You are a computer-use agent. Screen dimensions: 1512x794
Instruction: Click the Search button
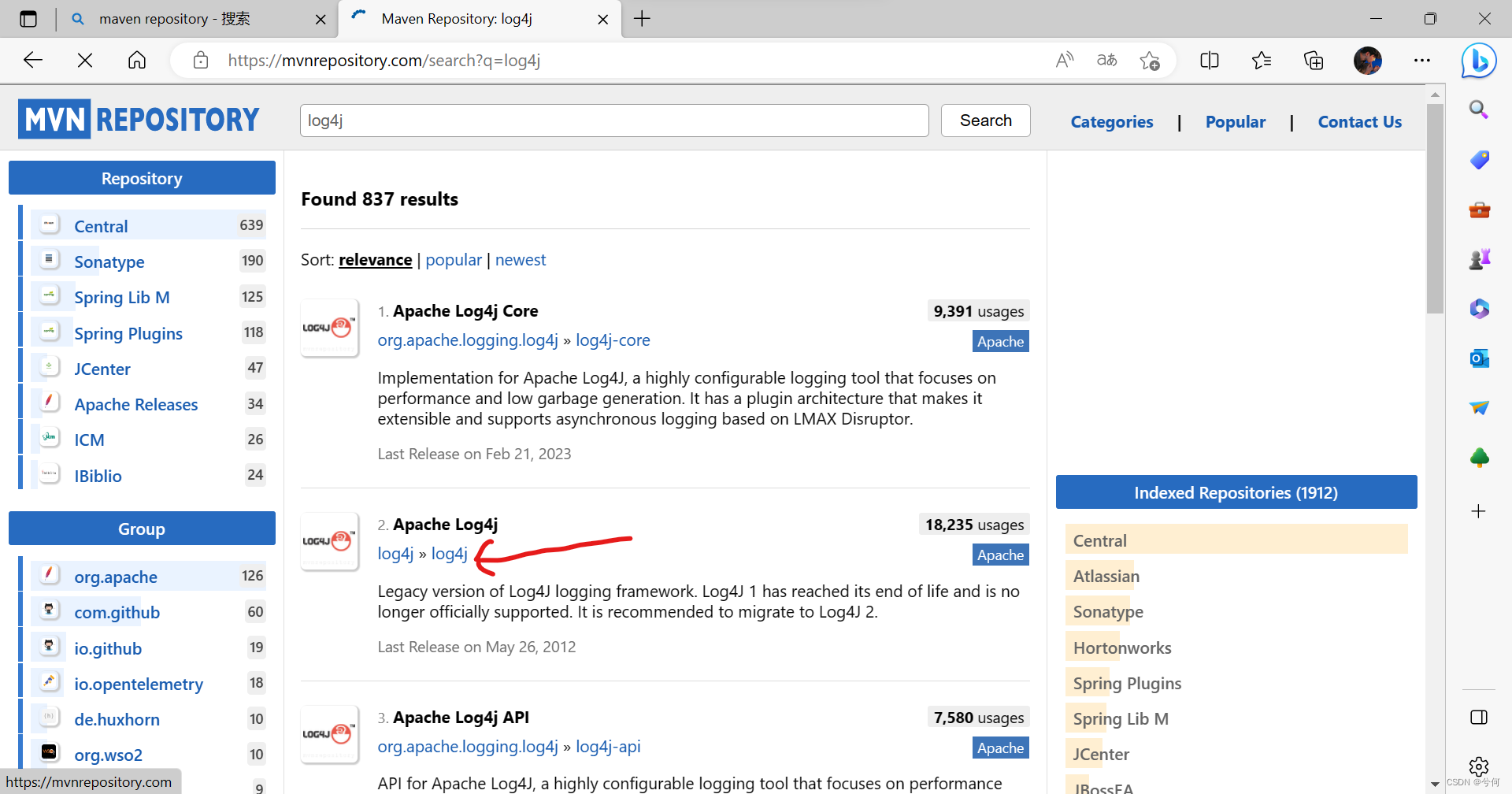pos(985,120)
